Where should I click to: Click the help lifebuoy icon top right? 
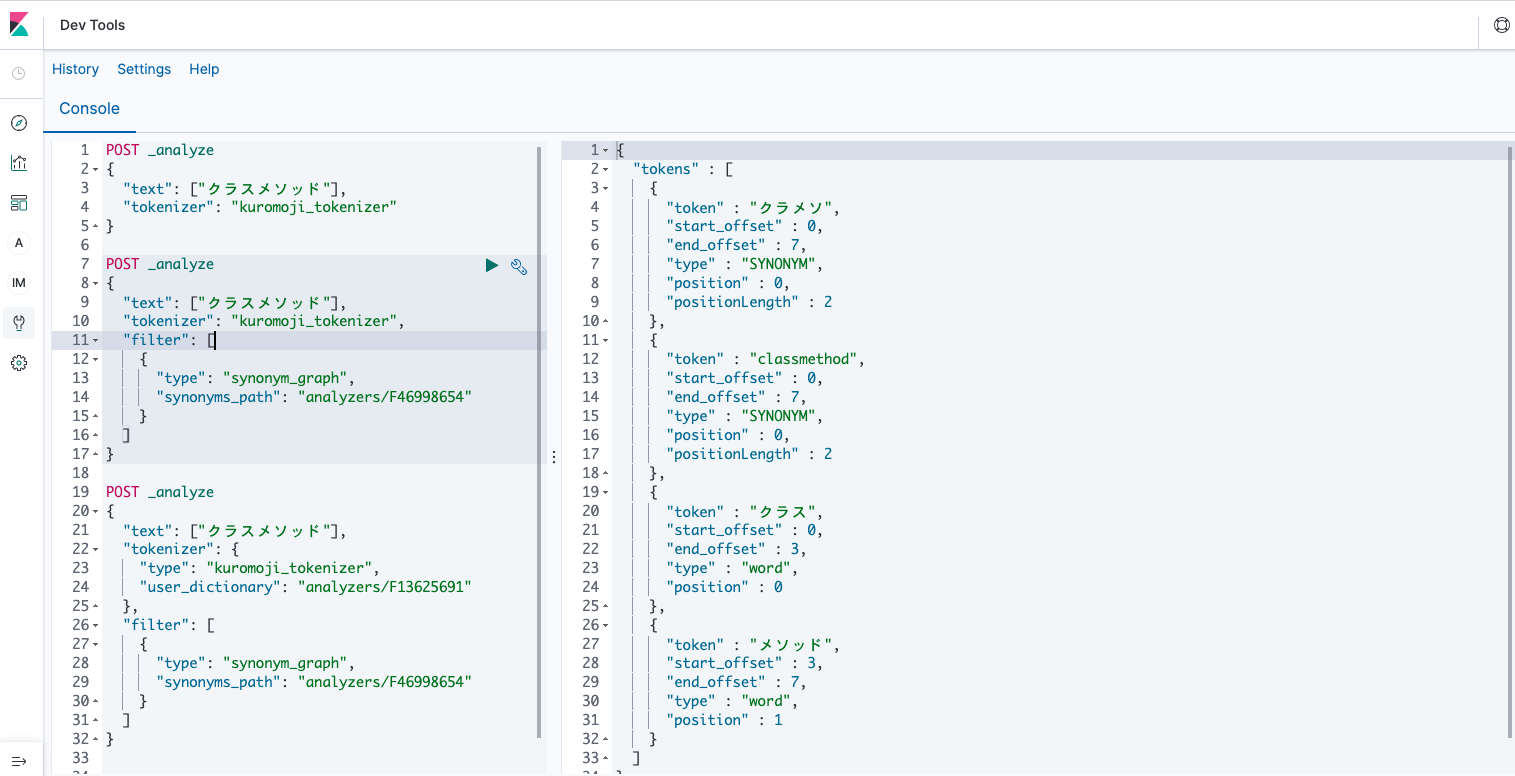tap(1501, 25)
